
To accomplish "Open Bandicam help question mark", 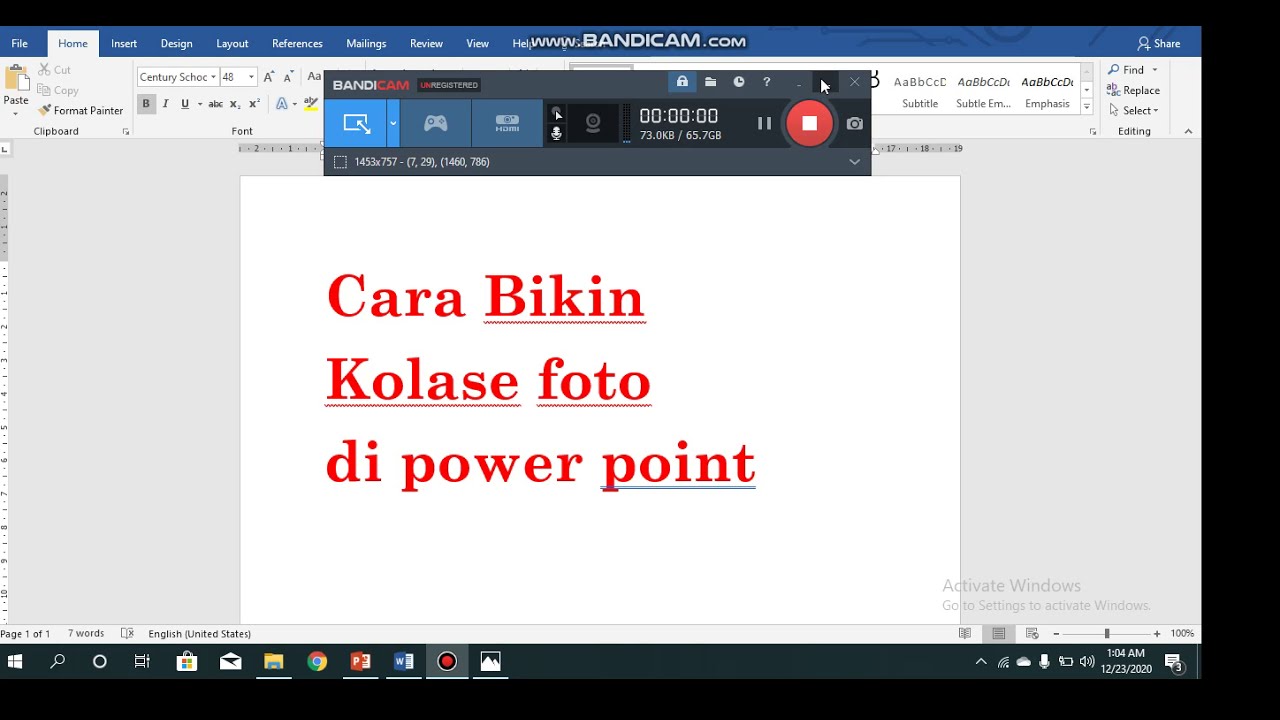I will pos(767,82).
